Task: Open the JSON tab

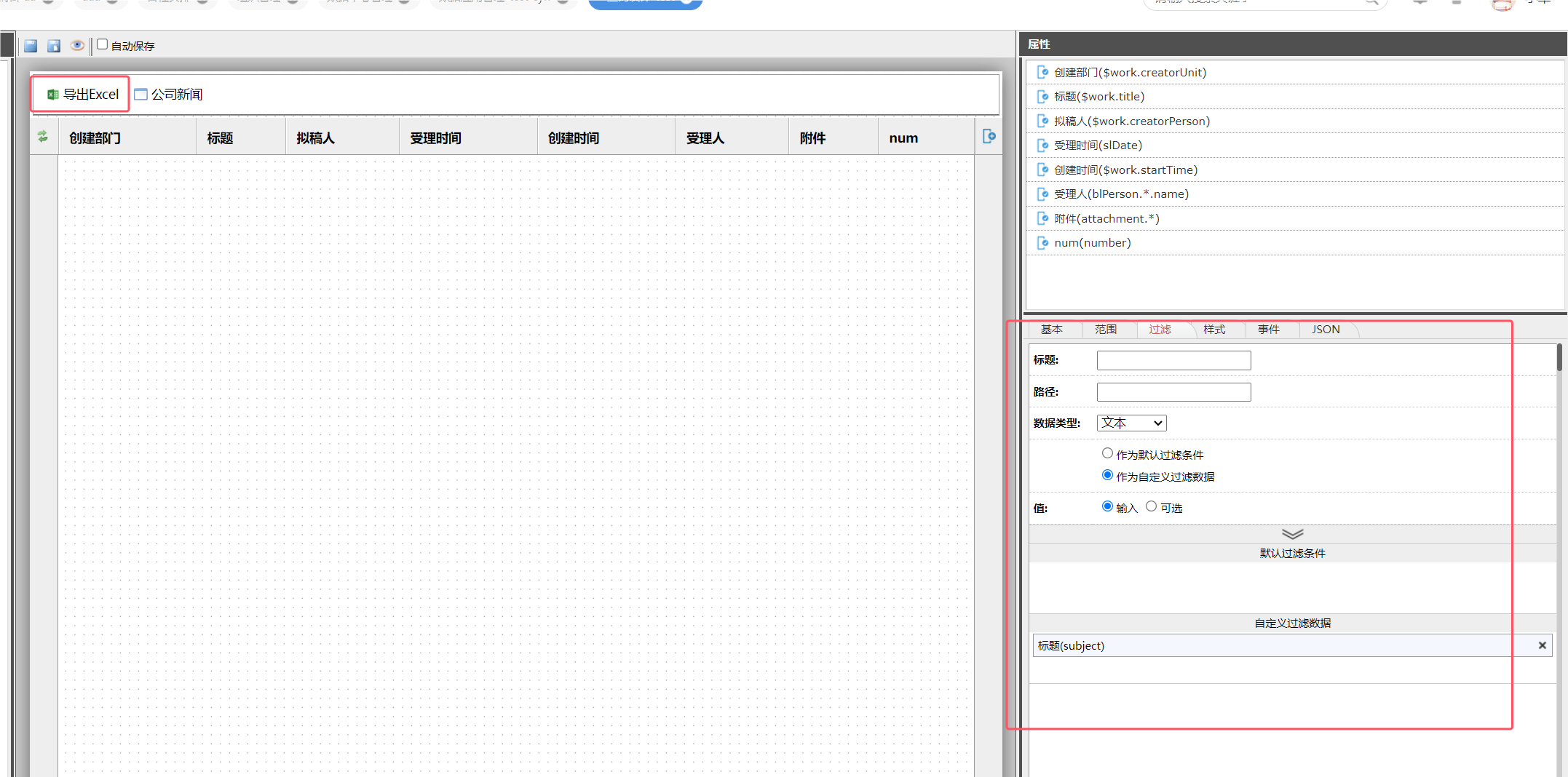Action: tap(1325, 330)
